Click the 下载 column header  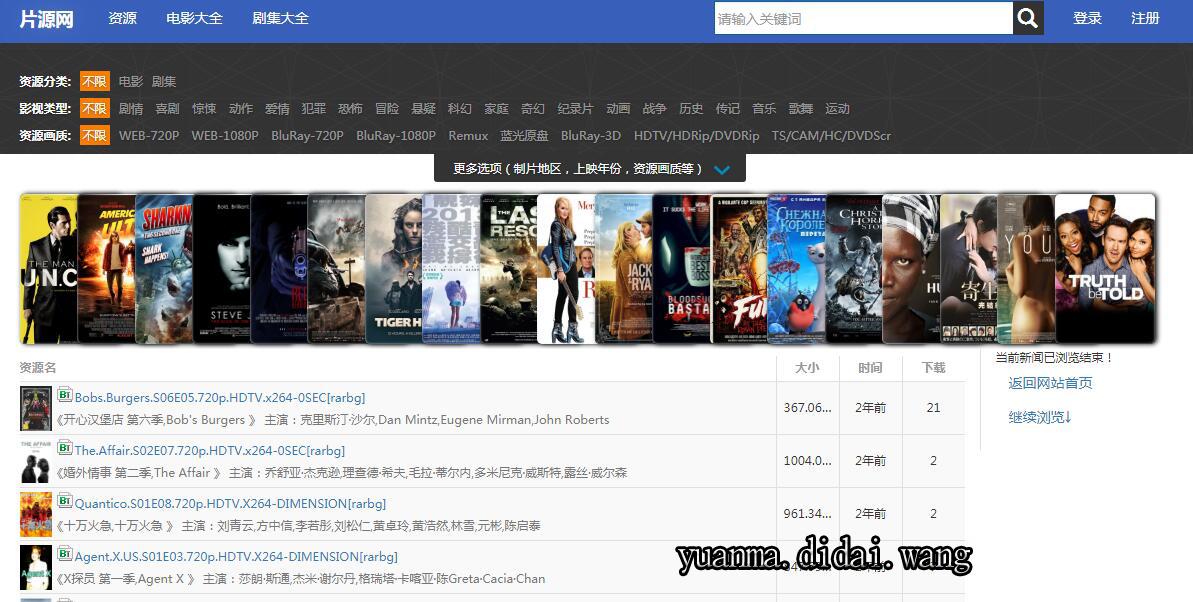click(934, 368)
